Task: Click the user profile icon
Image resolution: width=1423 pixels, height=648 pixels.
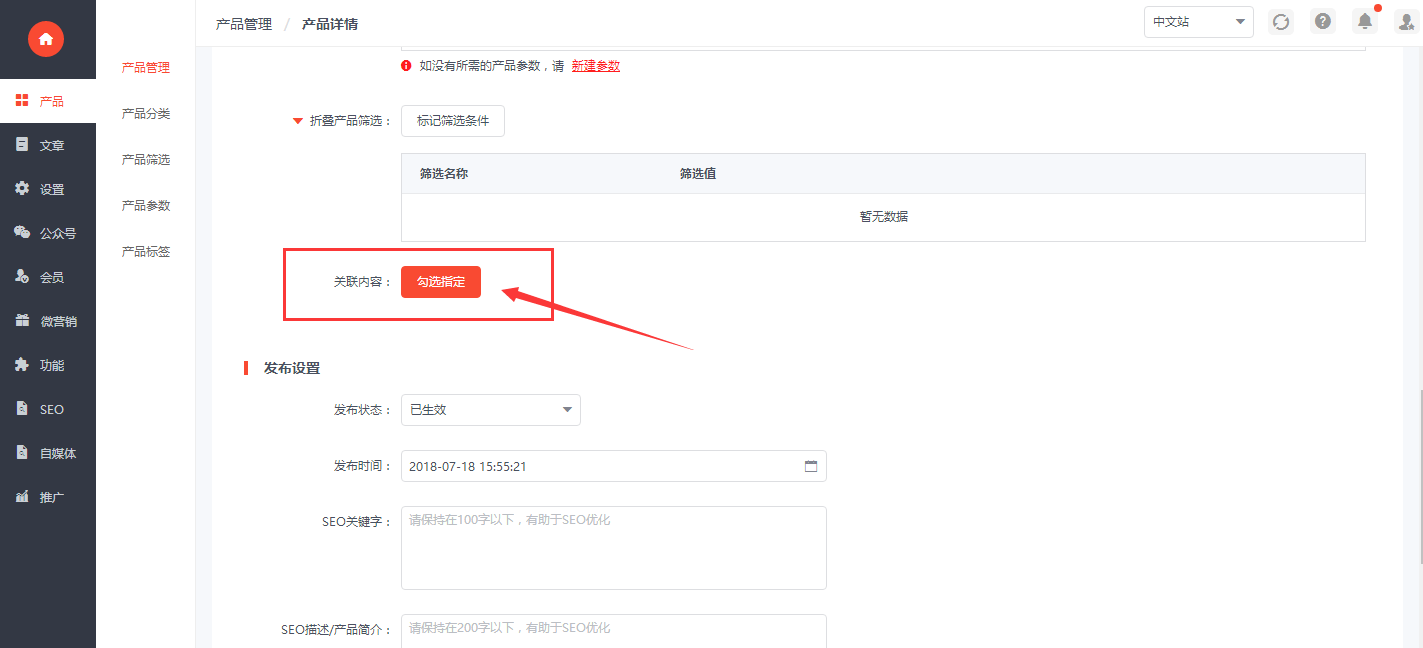Action: pyautogui.click(x=1406, y=22)
